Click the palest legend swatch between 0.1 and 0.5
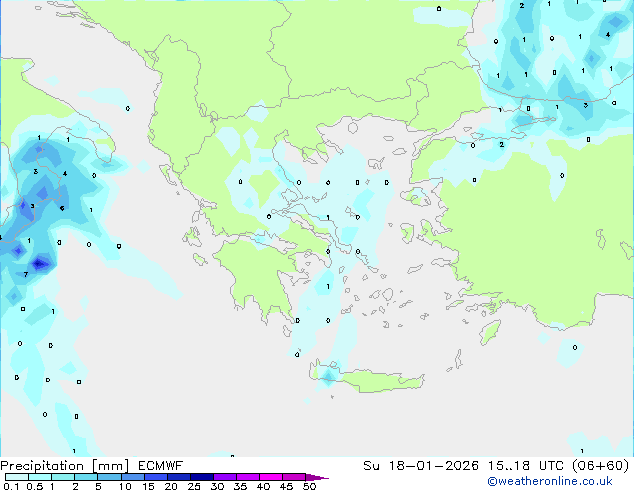The width and height of the screenshot is (634, 490). click(17, 477)
